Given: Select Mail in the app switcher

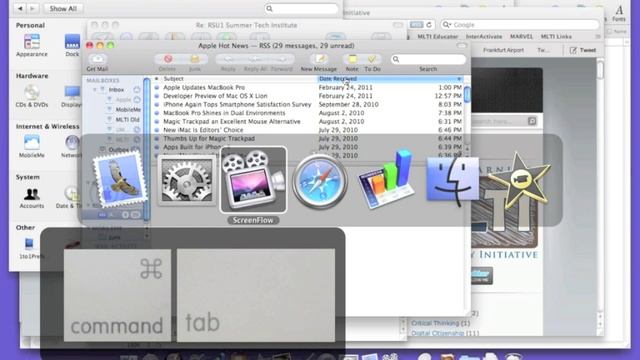Looking at the screenshot, I should coord(120,180).
